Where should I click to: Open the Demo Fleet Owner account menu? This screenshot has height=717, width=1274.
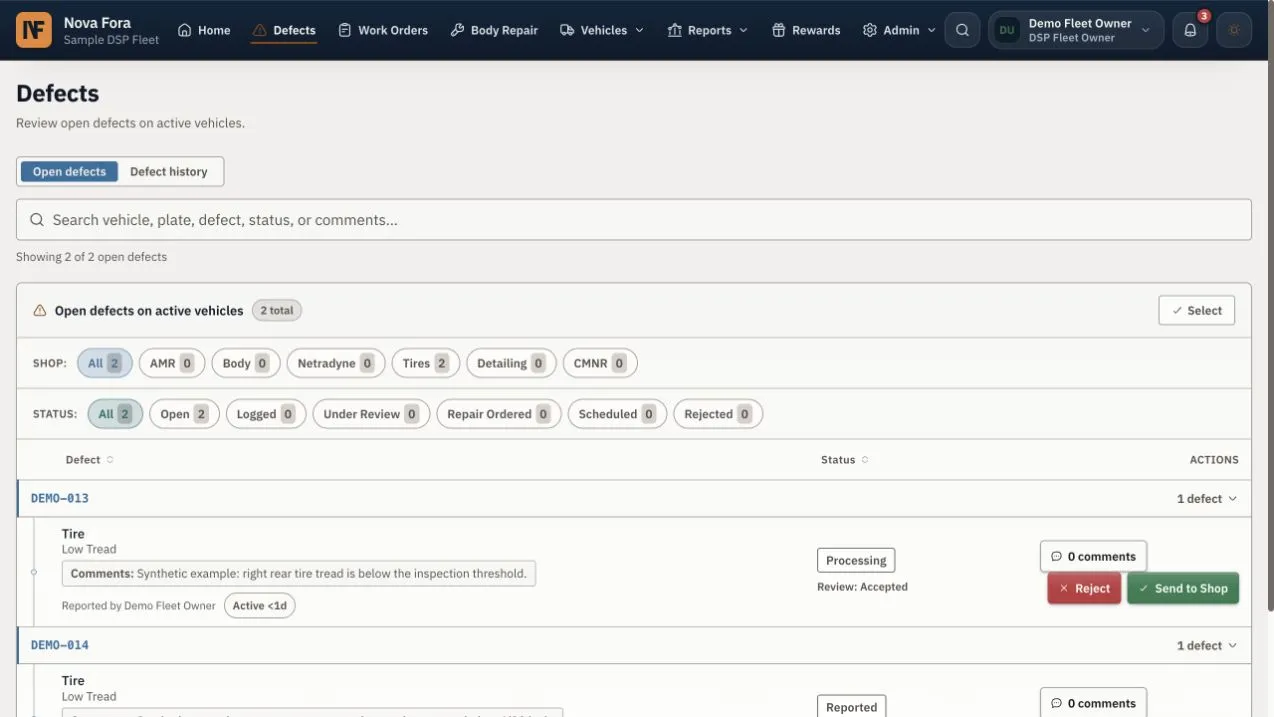1076,30
